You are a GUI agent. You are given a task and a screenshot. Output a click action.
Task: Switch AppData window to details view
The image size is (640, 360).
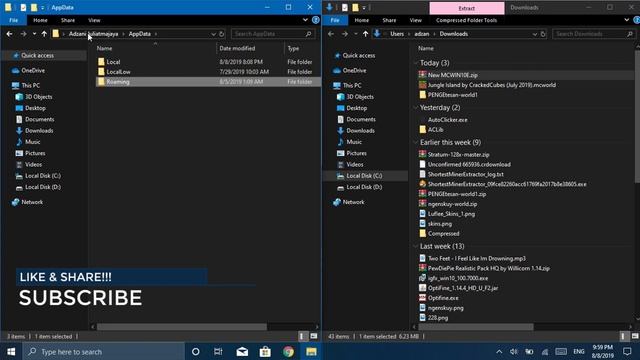tap(302, 336)
